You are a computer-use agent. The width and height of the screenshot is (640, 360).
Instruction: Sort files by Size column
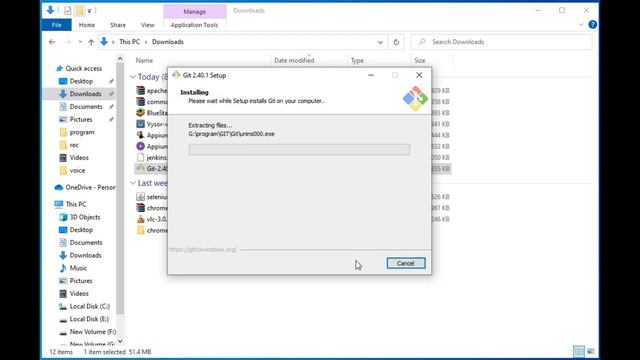(x=420, y=60)
